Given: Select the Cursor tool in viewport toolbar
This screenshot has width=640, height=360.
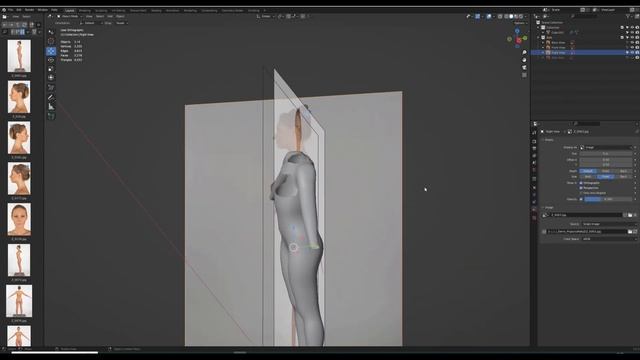Looking at the screenshot, I should 51,41.
